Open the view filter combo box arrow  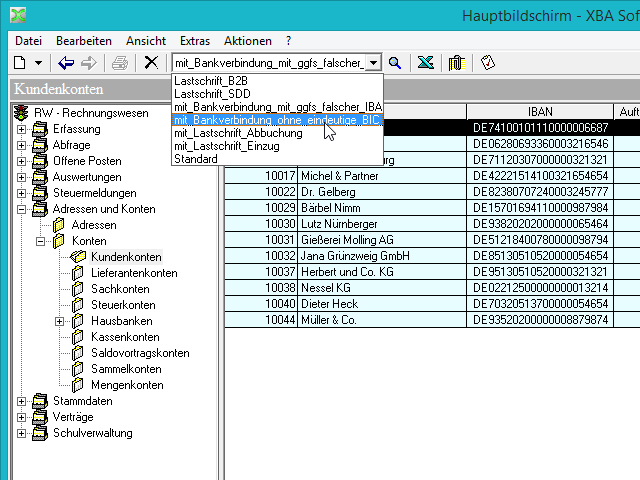pyautogui.click(x=373, y=63)
